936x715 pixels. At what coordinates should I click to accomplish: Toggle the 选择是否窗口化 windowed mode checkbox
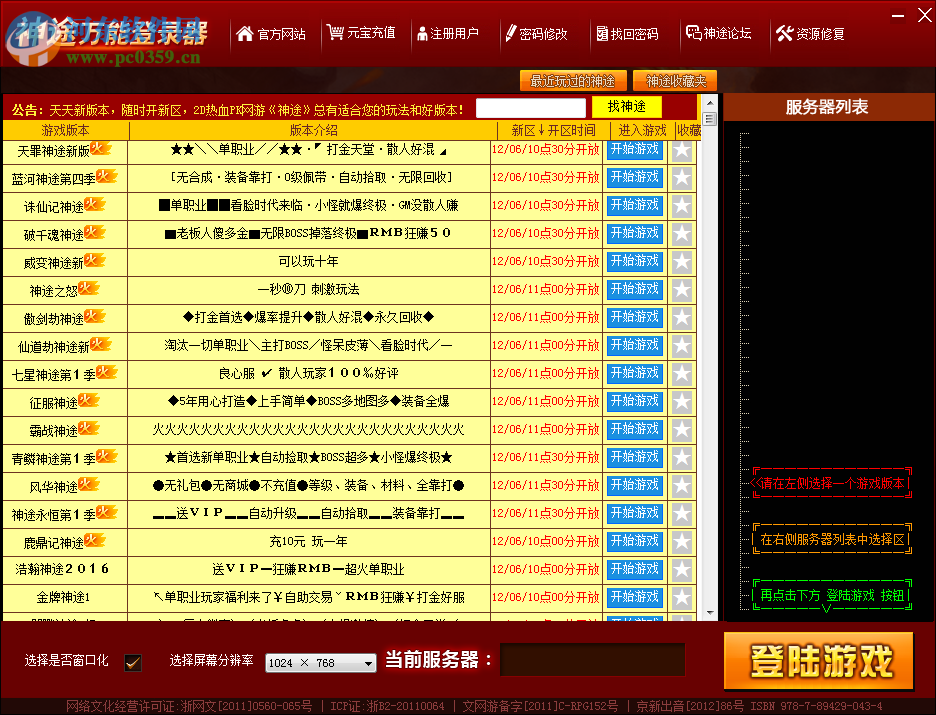click(x=133, y=662)
